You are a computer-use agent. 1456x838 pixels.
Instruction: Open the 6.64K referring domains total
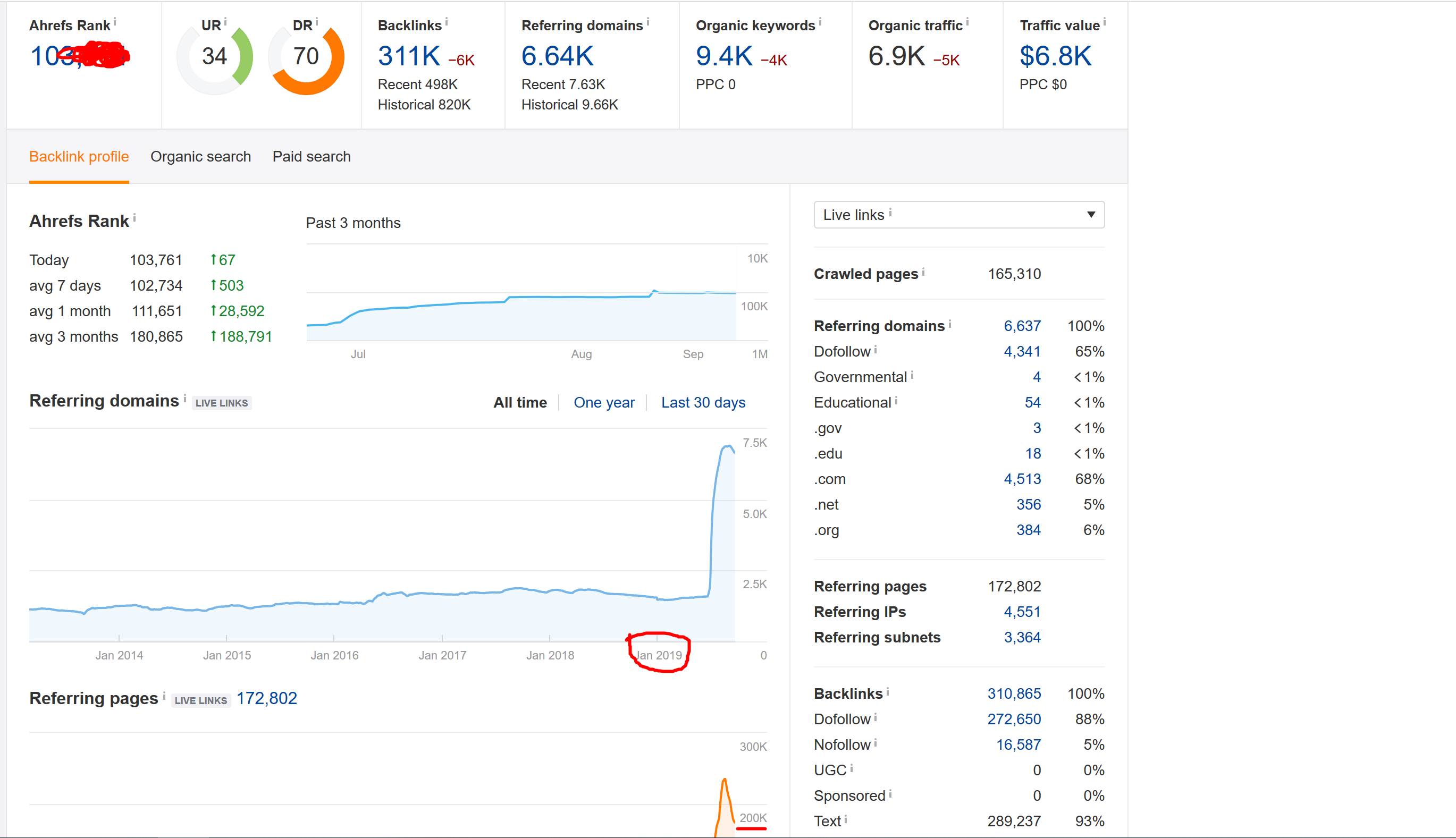[557, 56]
